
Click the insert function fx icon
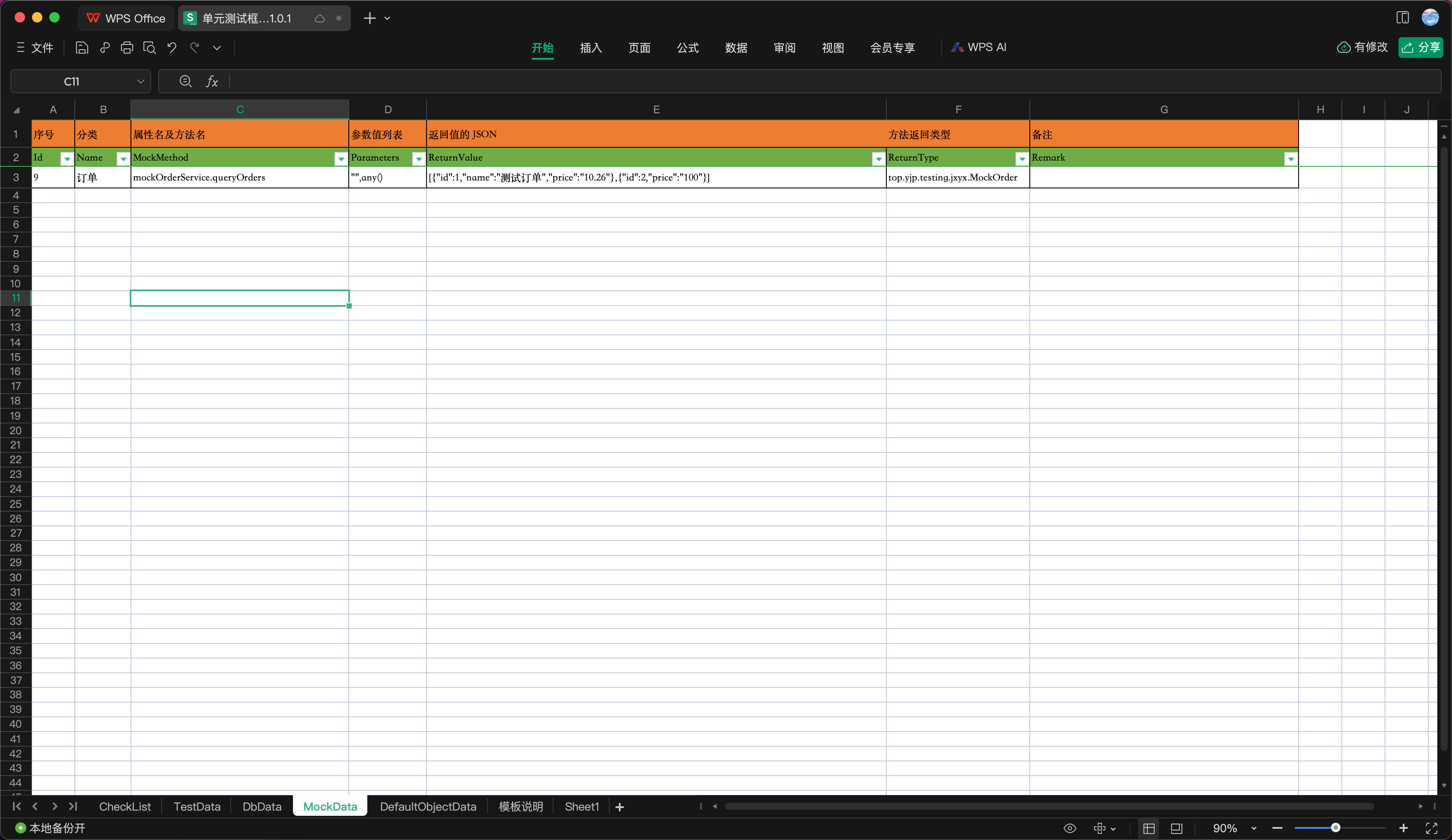coord(212,82)
